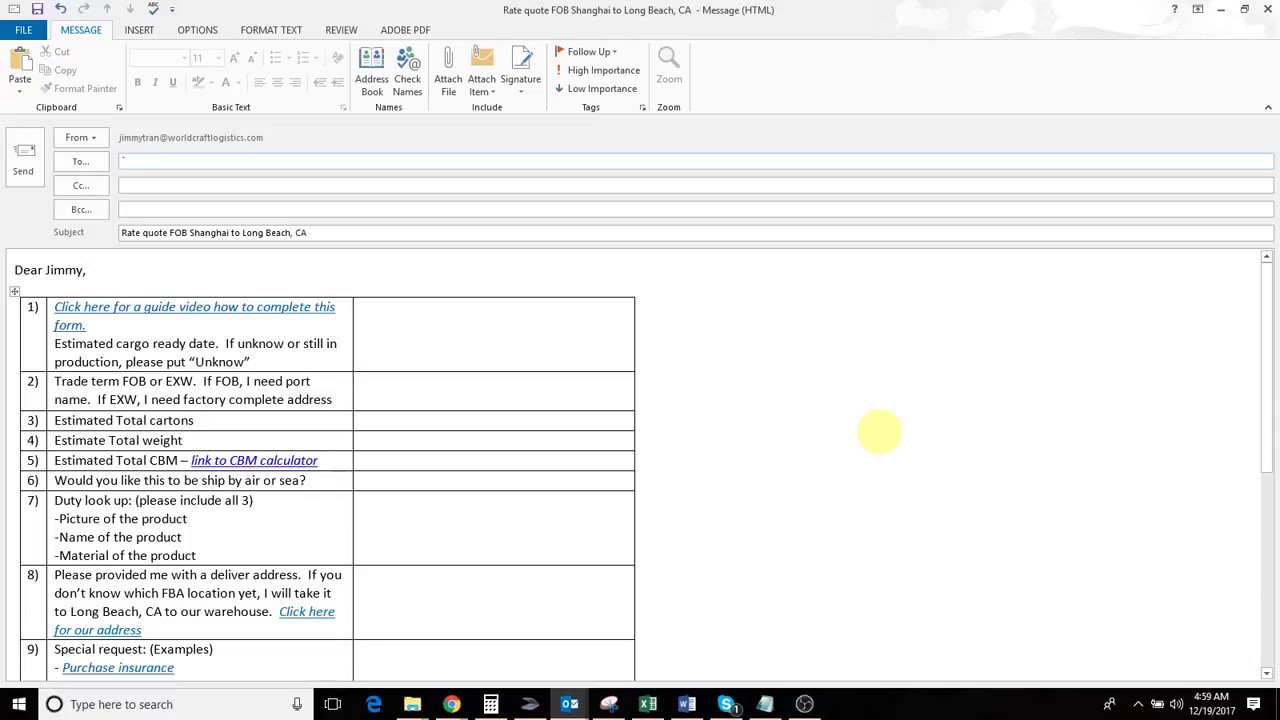Send the email message
The width and height of the screenshot is (1280, 720).
pyautogui.click(x=23, y=158)
